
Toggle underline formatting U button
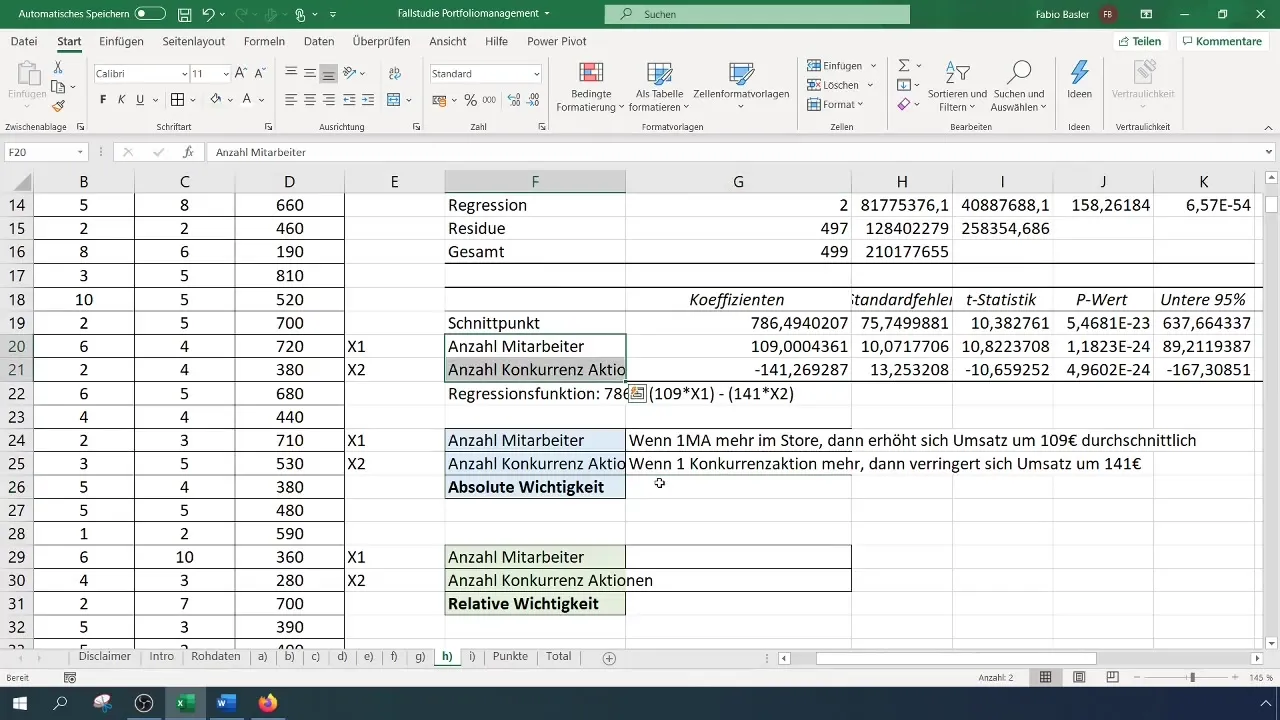point(140,100)
